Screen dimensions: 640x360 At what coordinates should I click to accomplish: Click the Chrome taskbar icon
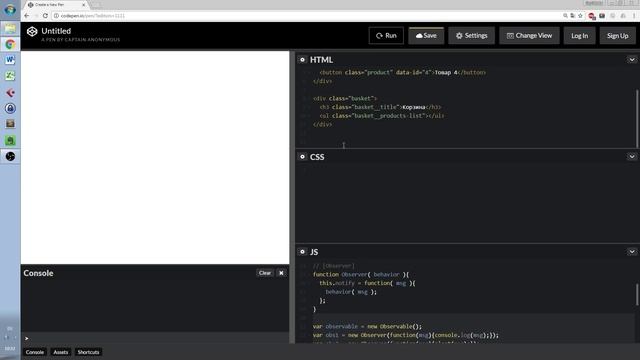(10, 44)
